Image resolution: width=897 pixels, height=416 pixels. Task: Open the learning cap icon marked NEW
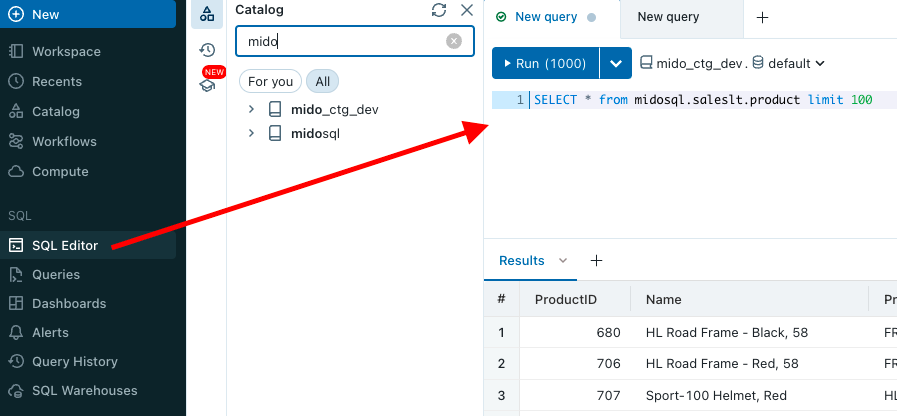click(207, 85)
